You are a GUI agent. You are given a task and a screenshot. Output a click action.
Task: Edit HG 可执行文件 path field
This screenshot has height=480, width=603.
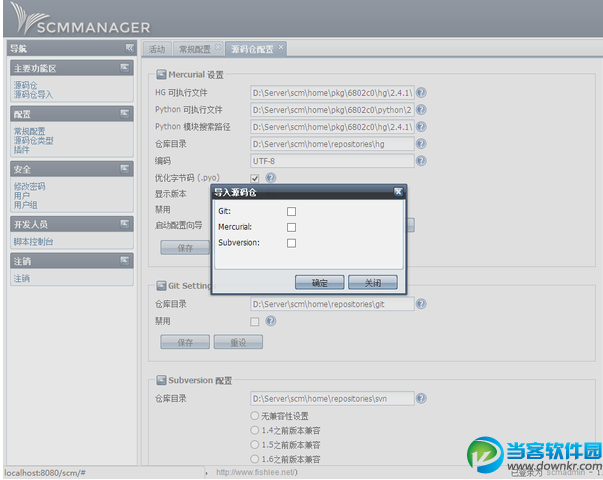point(332,93)
